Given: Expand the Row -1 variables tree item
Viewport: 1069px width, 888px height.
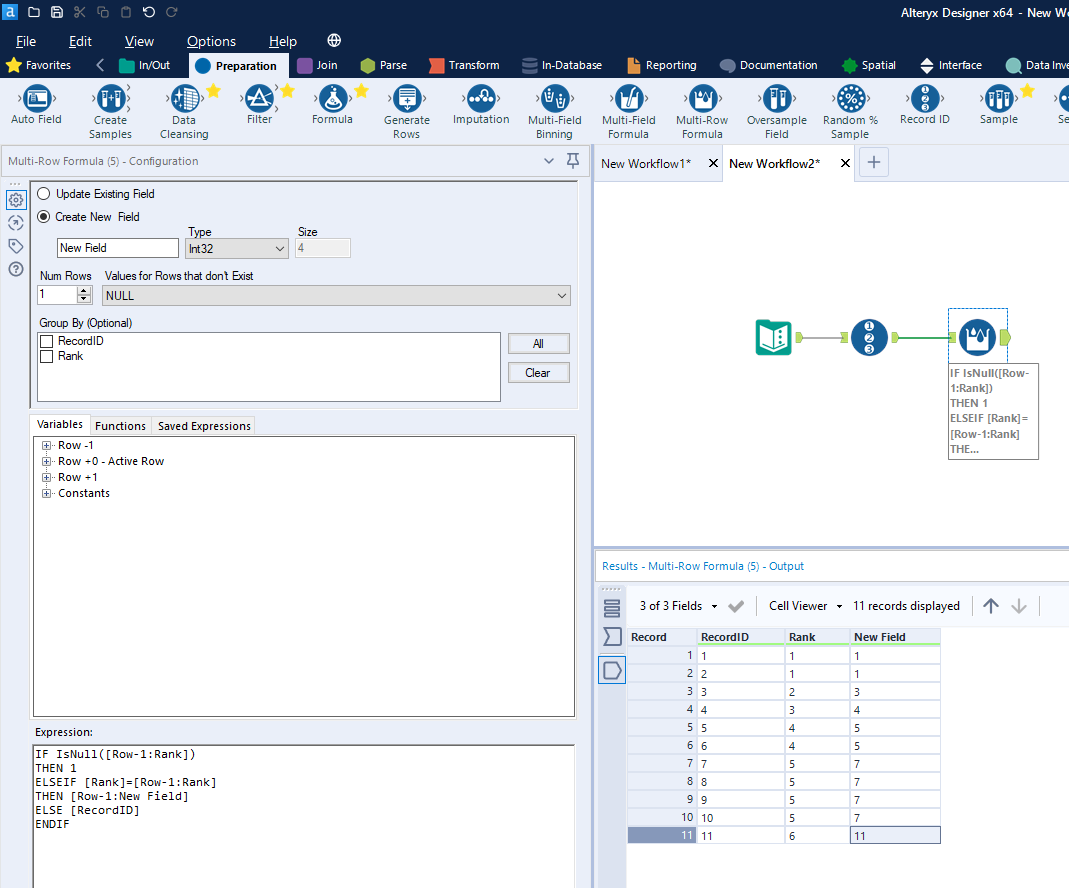Looking at the screenshot, I should click(46, 445).
